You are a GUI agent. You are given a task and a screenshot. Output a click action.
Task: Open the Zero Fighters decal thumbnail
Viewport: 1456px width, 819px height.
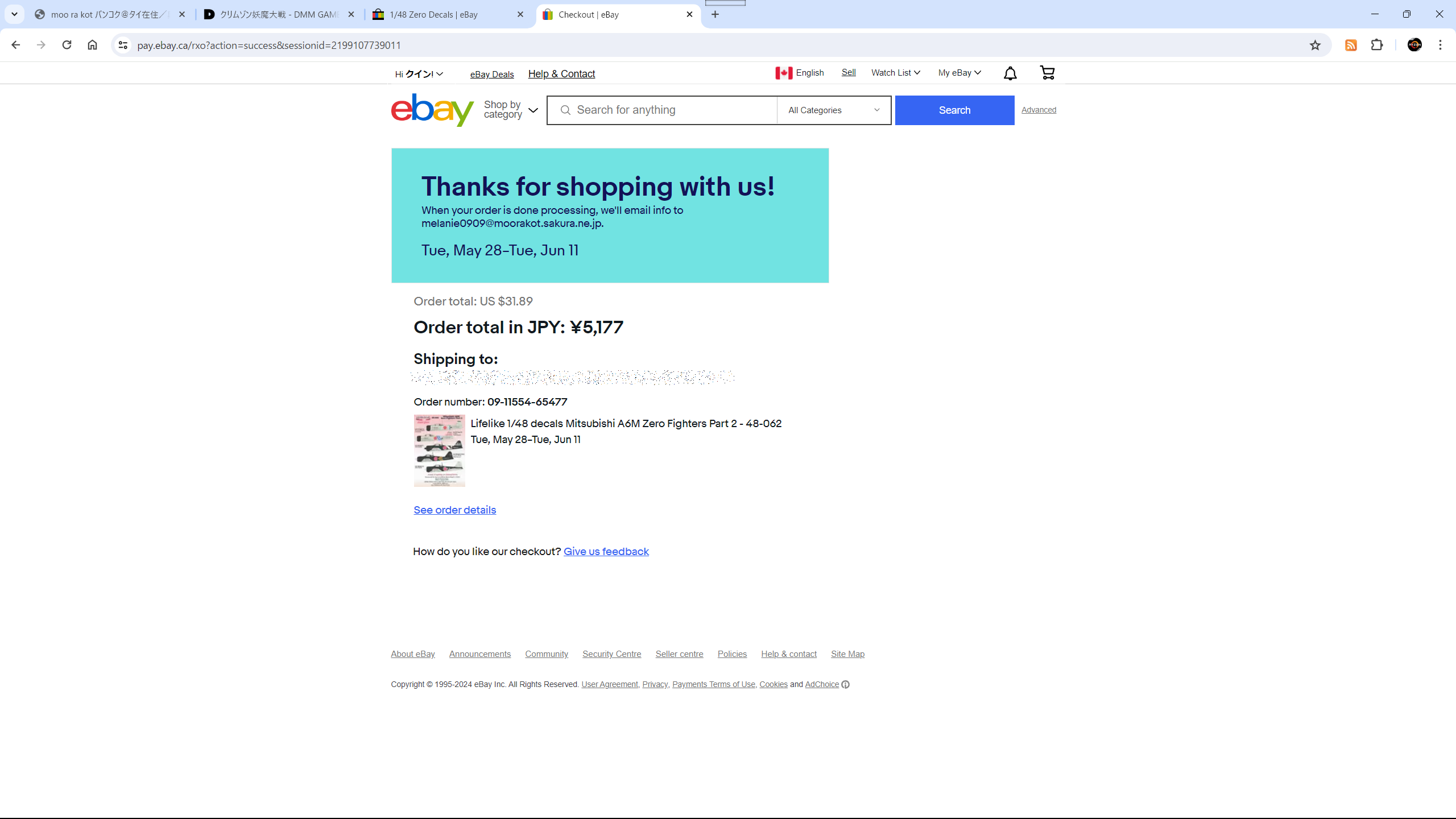pos(439,450)
